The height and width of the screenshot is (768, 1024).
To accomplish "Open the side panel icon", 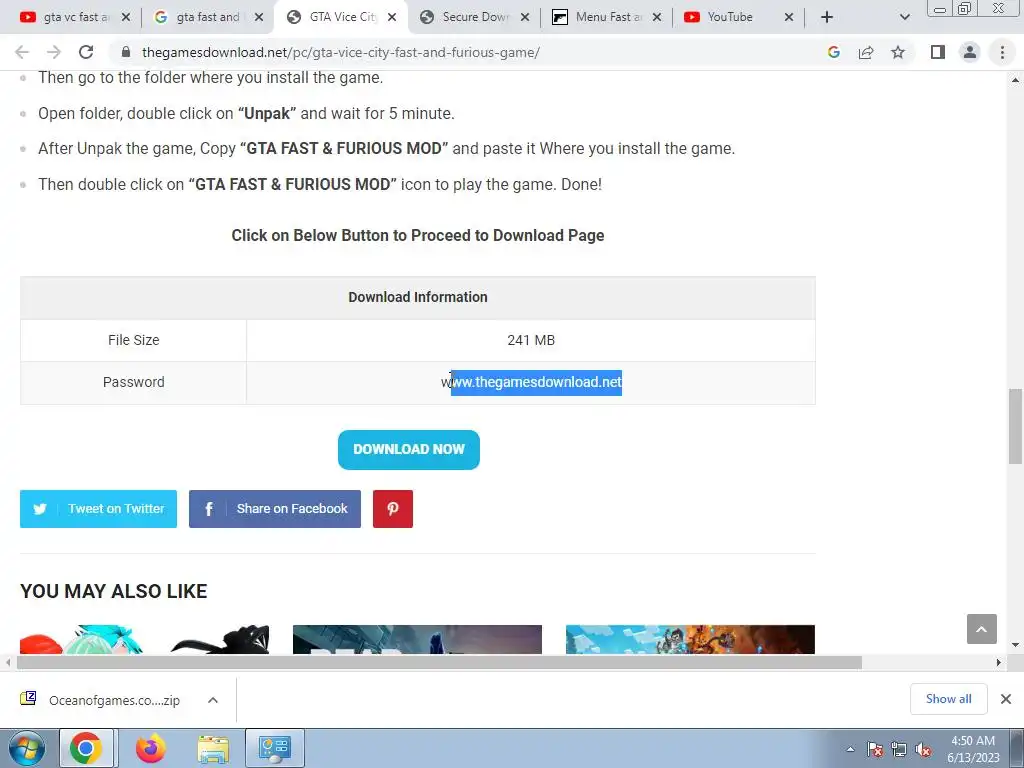I will click(938, 52).
